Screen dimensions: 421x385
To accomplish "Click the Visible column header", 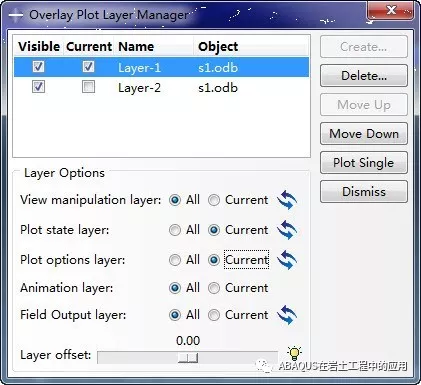I will [x=39, y=46].
